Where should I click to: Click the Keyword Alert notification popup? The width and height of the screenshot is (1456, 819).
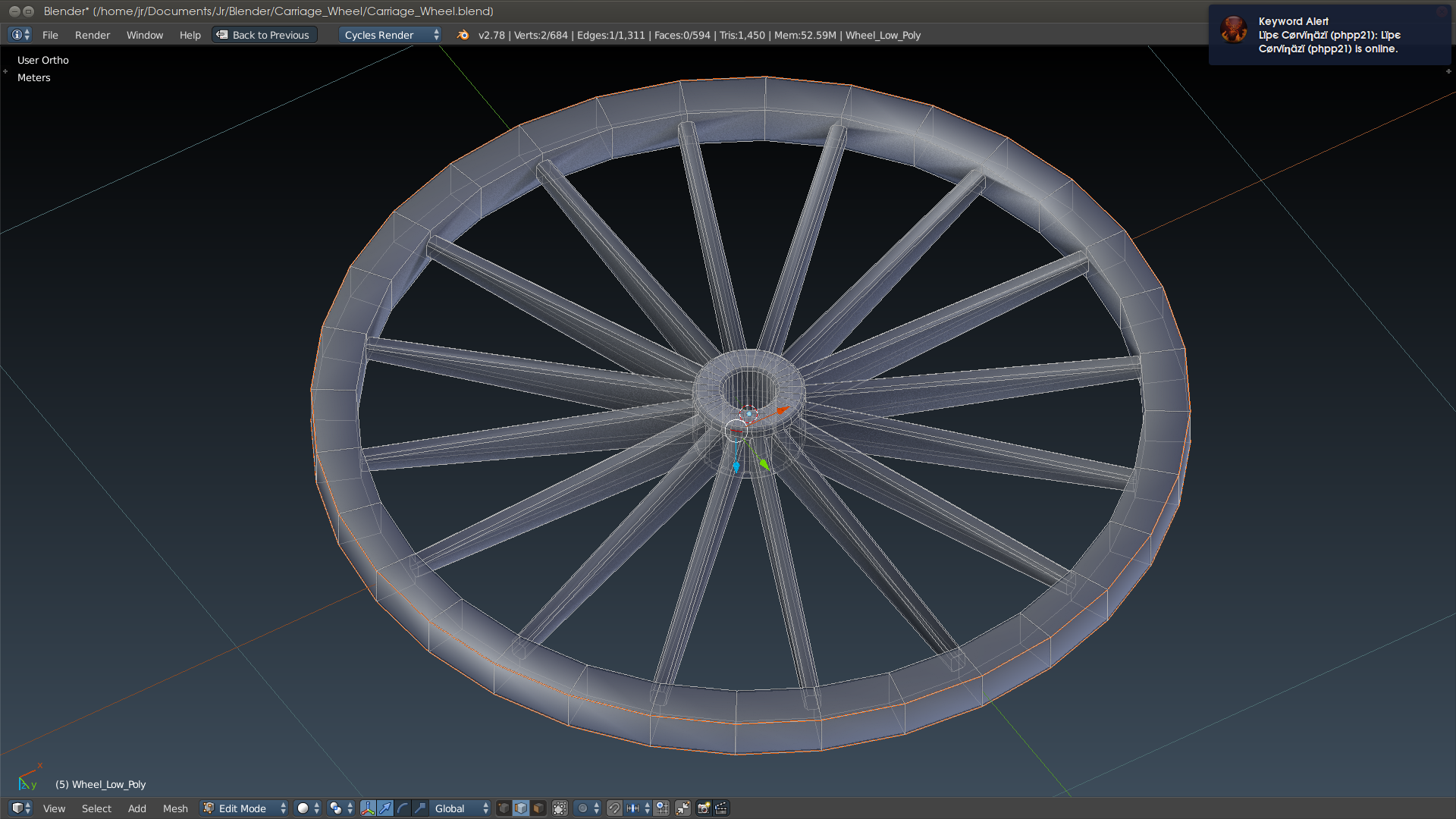click(x=1329, y=35)
